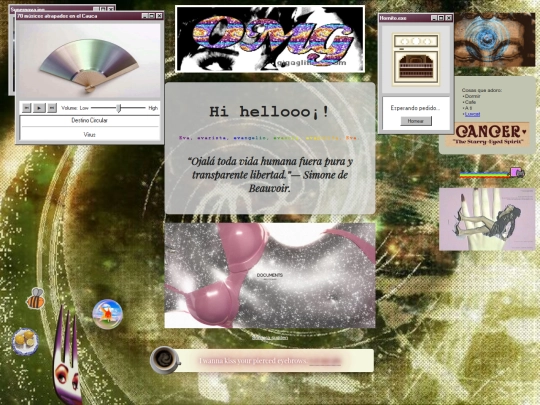Minimize the music player window

145,16
